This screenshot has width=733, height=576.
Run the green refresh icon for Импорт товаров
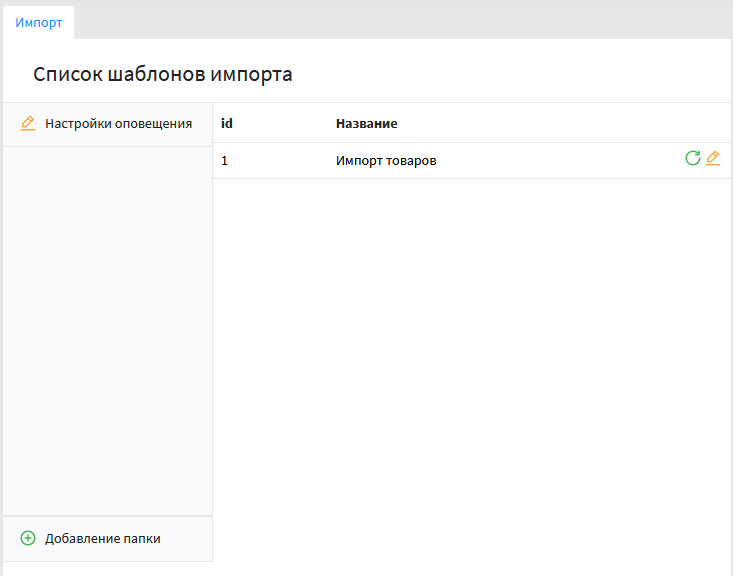[x=692, y=158]
